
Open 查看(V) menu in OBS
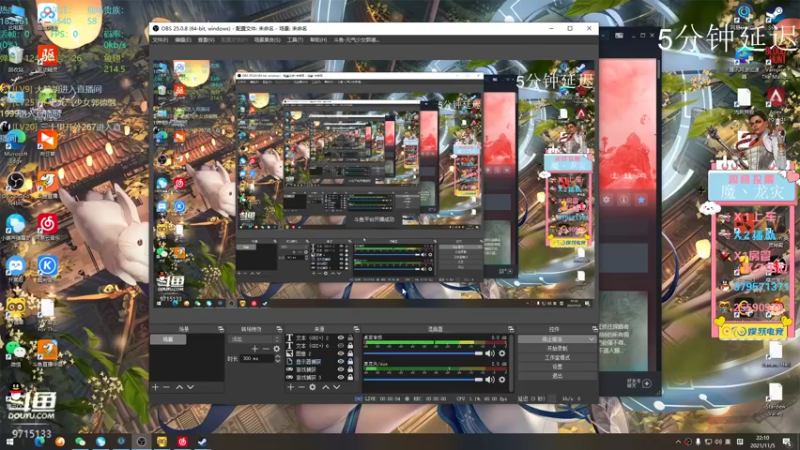(206, 40)
